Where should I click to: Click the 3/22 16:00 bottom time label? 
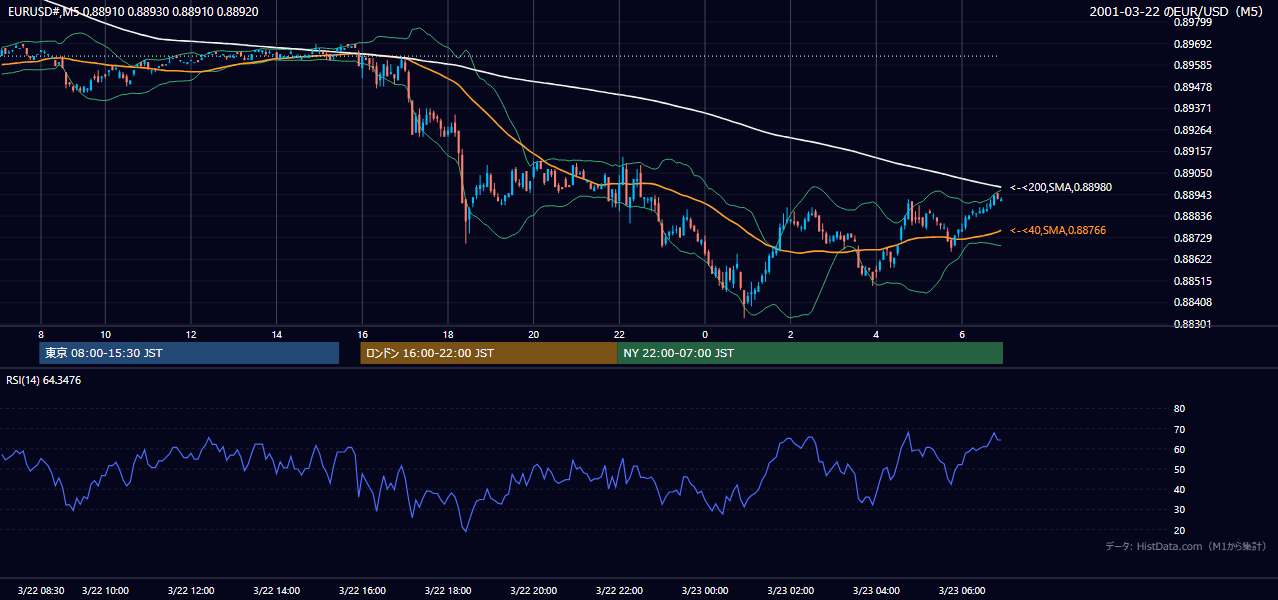click(x=362, y=590)
